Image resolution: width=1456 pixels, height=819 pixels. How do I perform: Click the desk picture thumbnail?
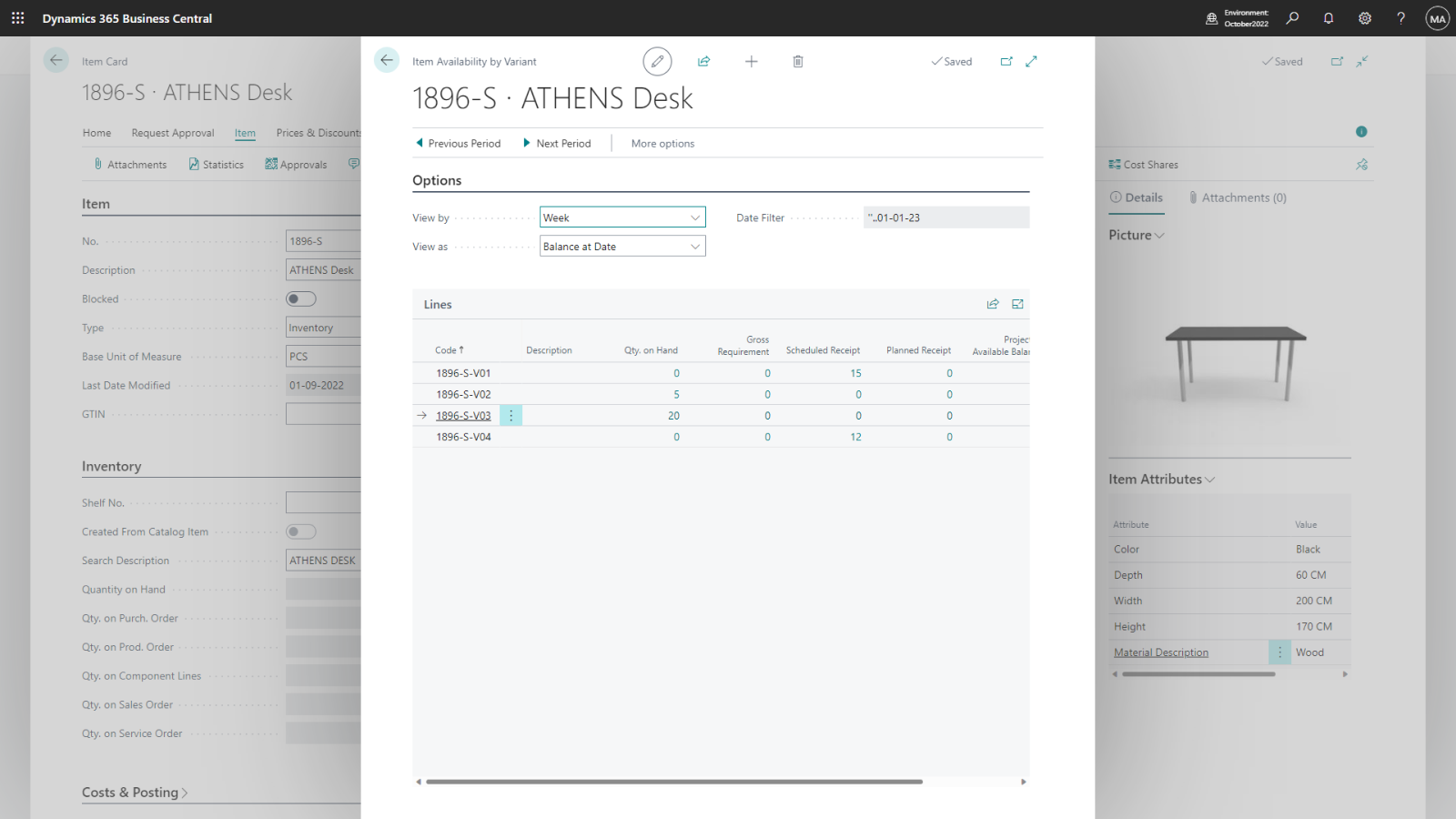(x=1236, y=362)
